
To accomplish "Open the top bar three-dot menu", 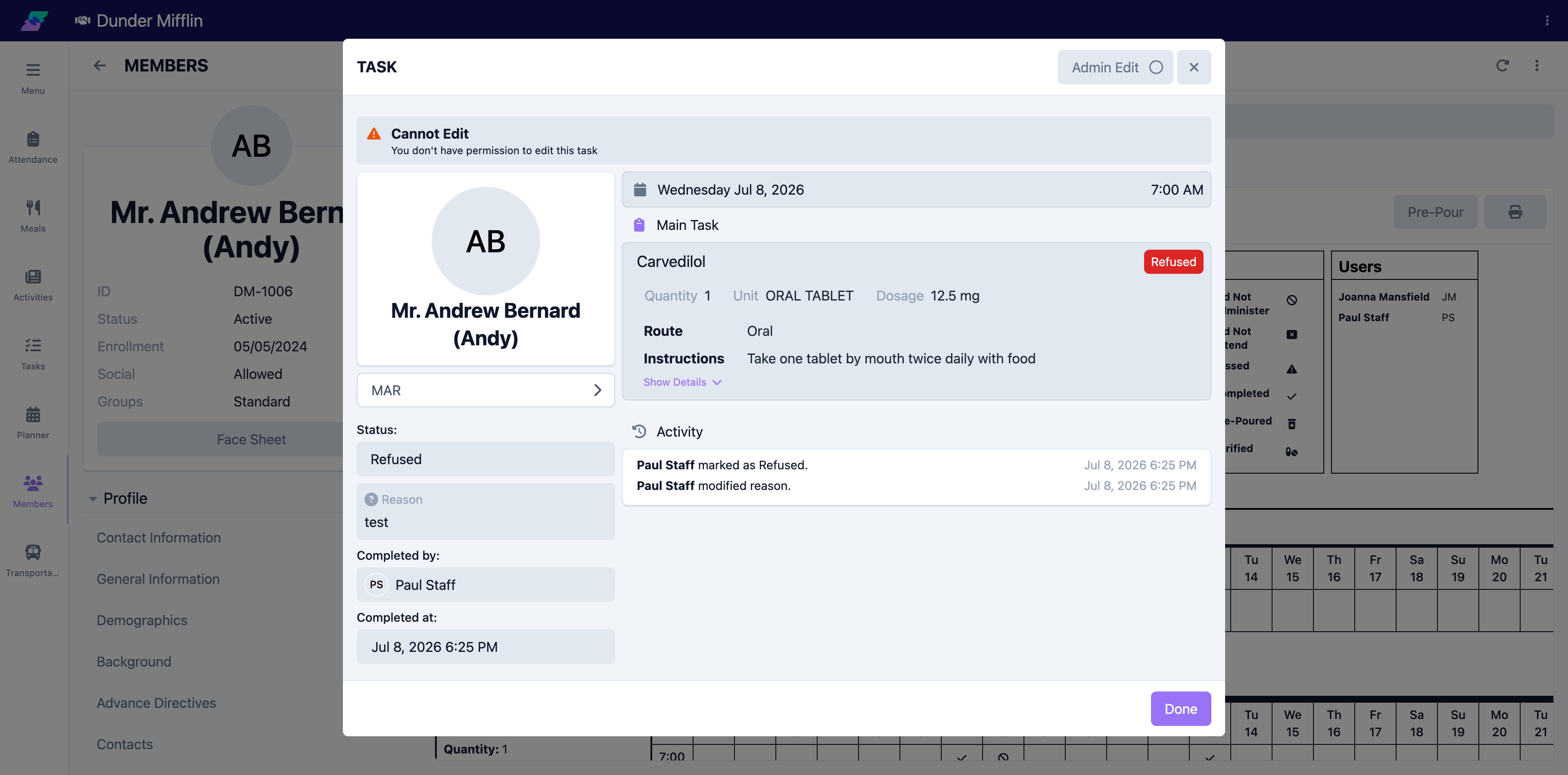I will 1547,21.
